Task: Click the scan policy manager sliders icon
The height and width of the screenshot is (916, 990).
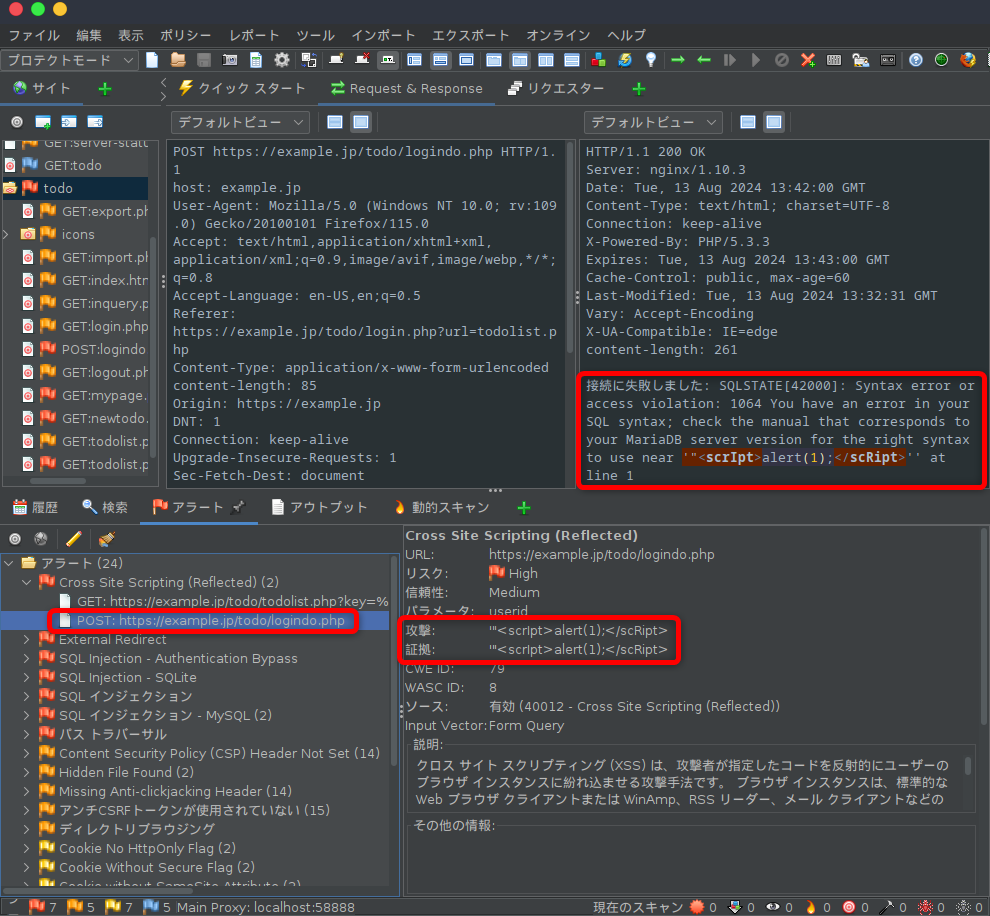Action: pos(834,60)
